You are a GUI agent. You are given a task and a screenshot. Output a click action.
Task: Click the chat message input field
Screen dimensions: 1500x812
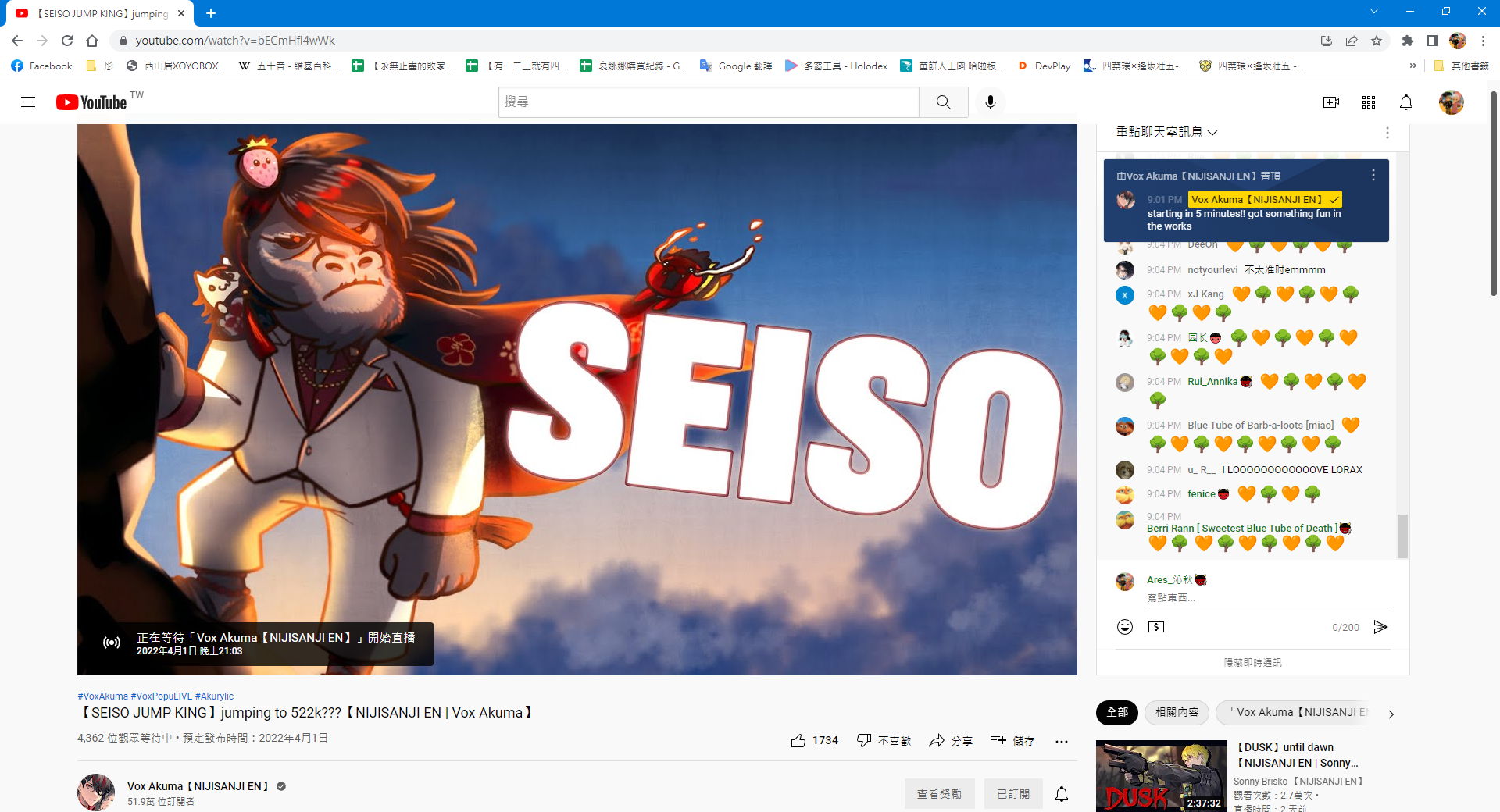[x=1268, y=598]
